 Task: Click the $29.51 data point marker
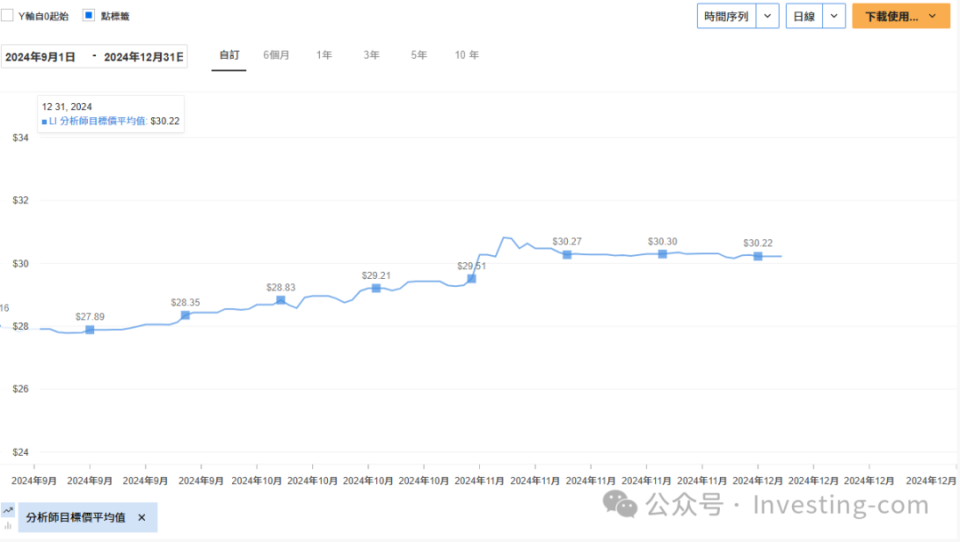pos(471,279)
